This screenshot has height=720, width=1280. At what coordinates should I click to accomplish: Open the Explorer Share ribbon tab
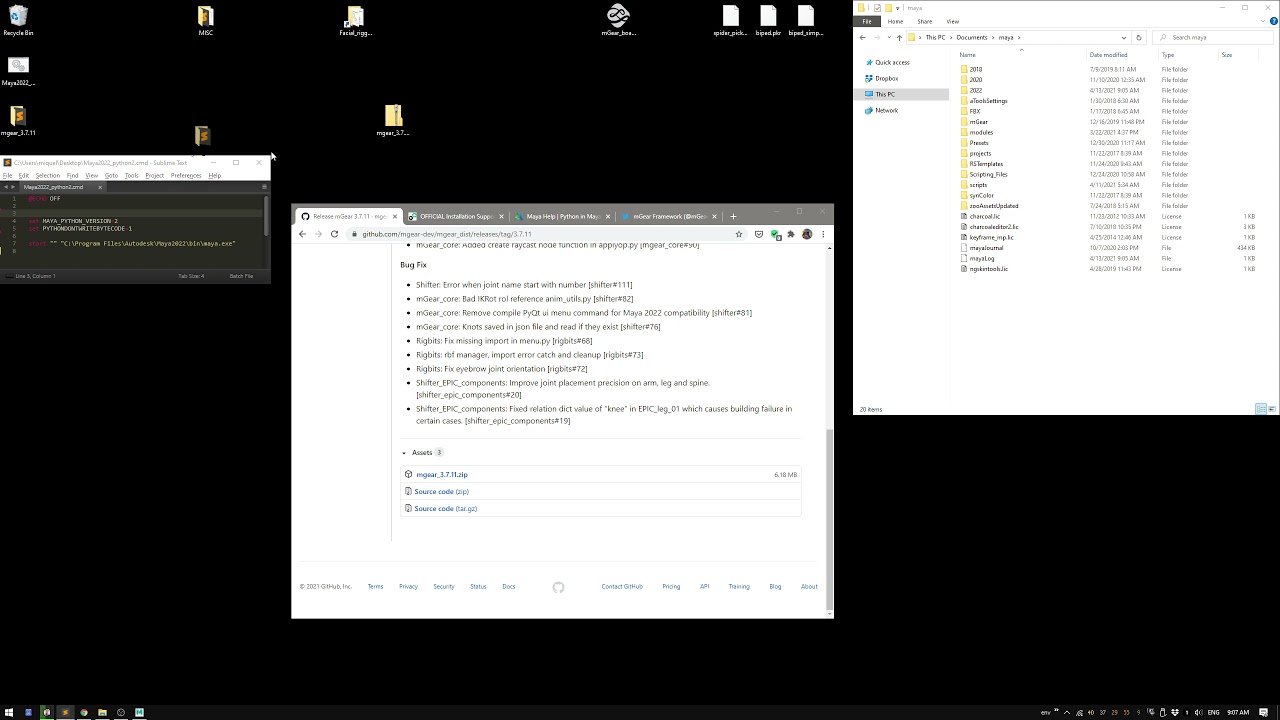tap(924, 21)
